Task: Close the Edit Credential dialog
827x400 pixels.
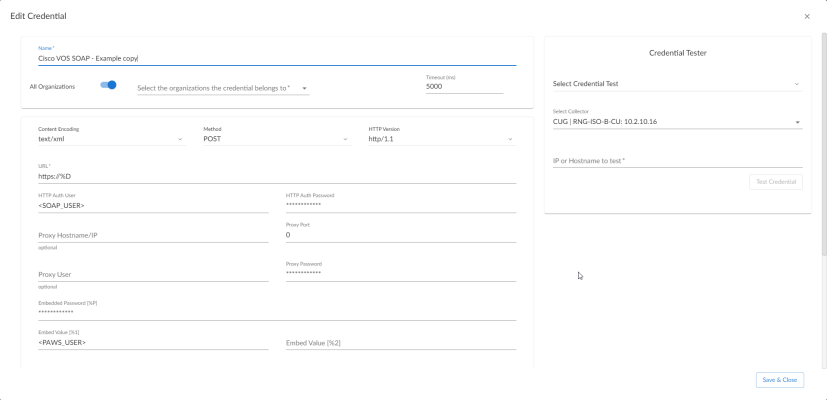Action: 807,17
